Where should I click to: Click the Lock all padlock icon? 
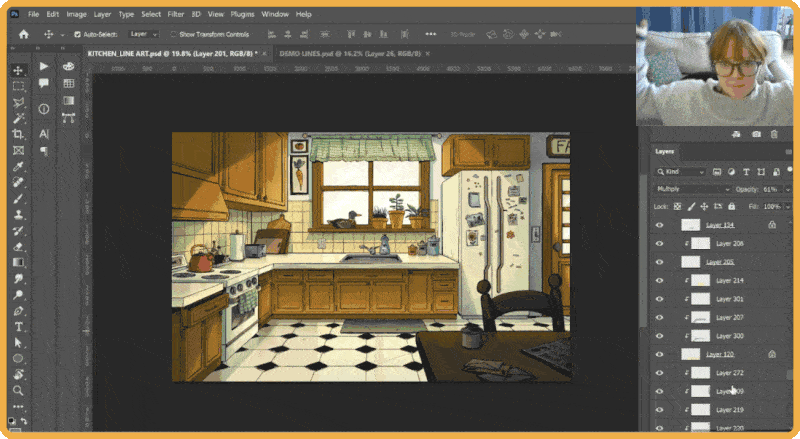pos(732,206)
